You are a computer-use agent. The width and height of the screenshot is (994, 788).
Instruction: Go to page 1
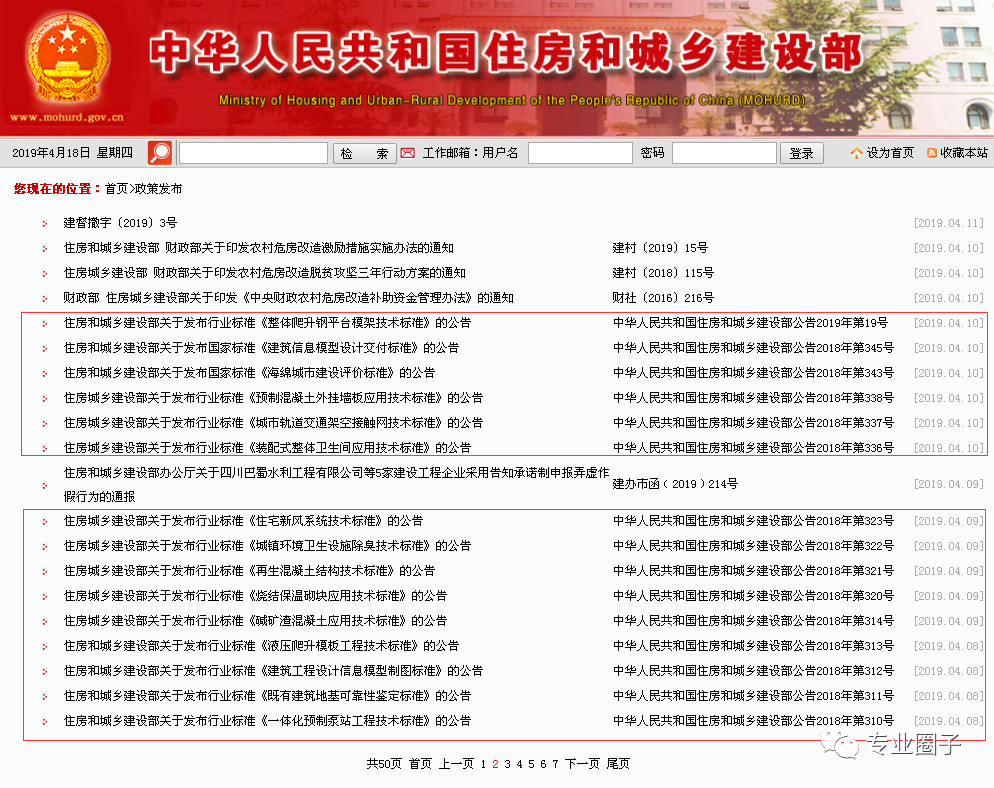(483, 765)
